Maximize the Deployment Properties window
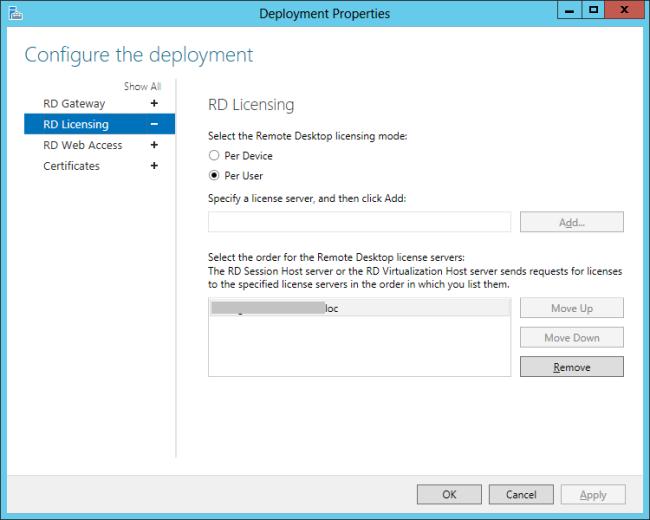 point(592,12)
